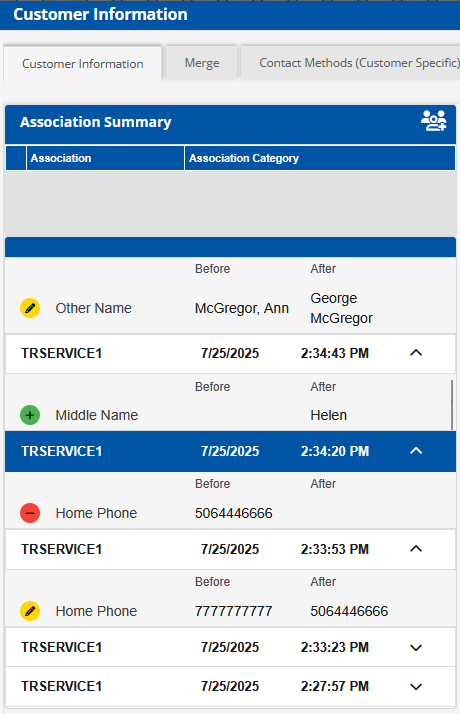
Task: Click the scrollbar beside the Middle Name change
Action: (452, 405)
